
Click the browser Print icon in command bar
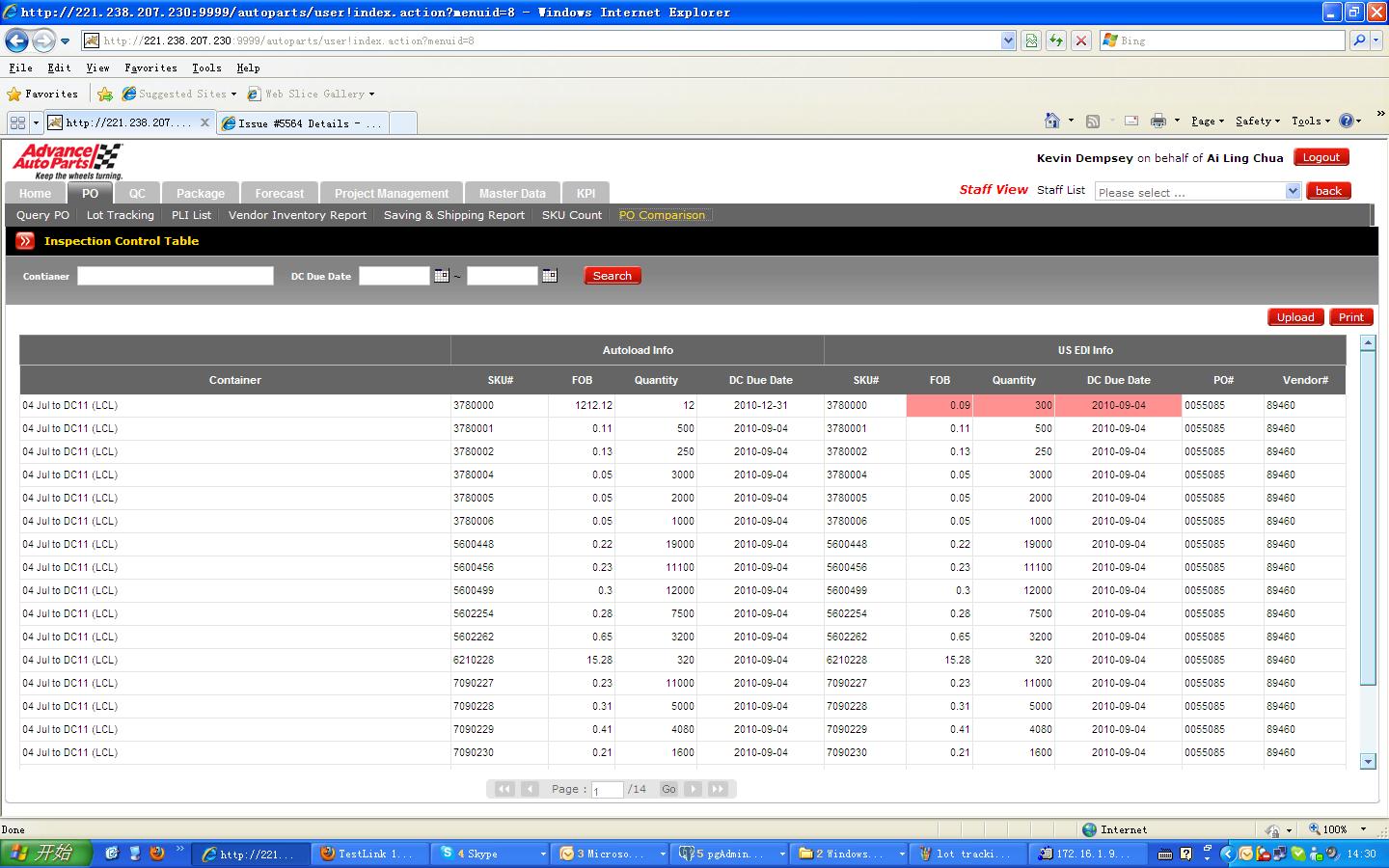click(x=1158, y=121)
